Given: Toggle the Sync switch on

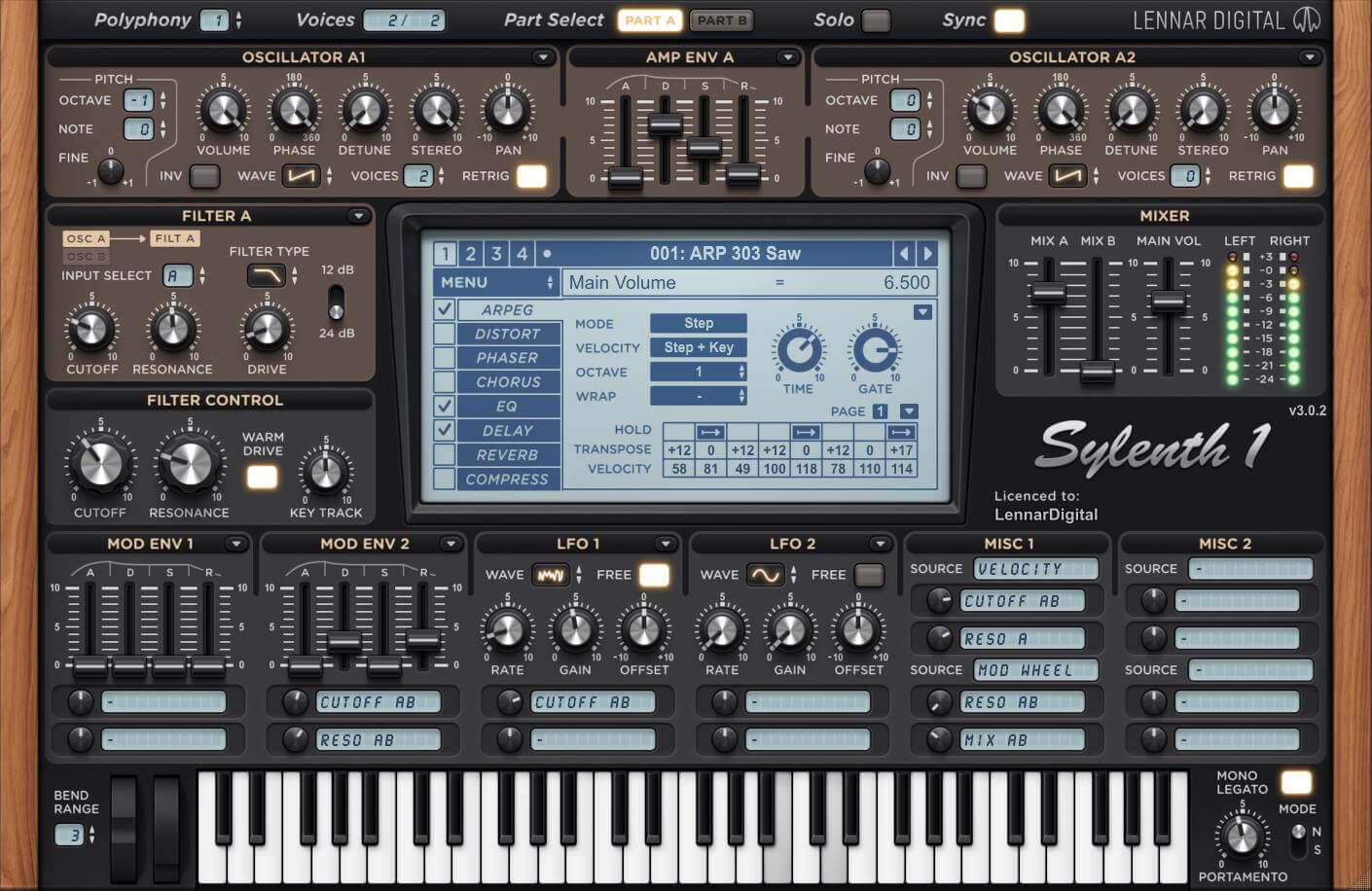Looking at the screenshot, I should [x=1010, y=19].
